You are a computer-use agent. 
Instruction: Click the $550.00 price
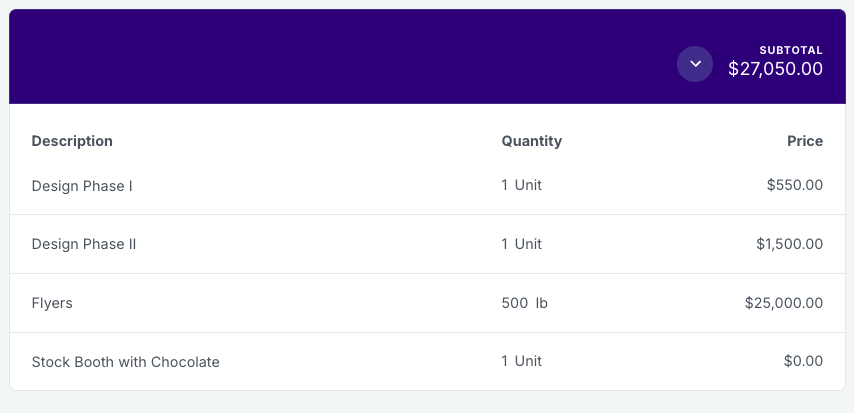[x=795, y=185]
